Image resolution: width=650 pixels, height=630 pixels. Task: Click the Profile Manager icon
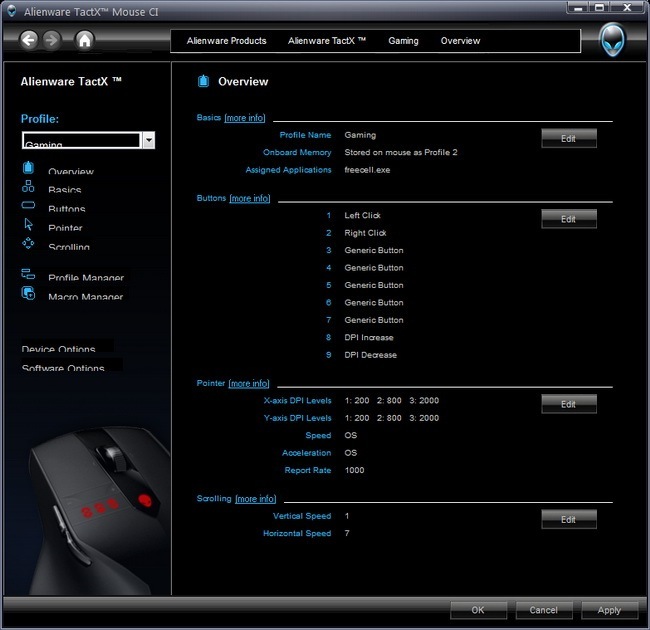[28, 275]
